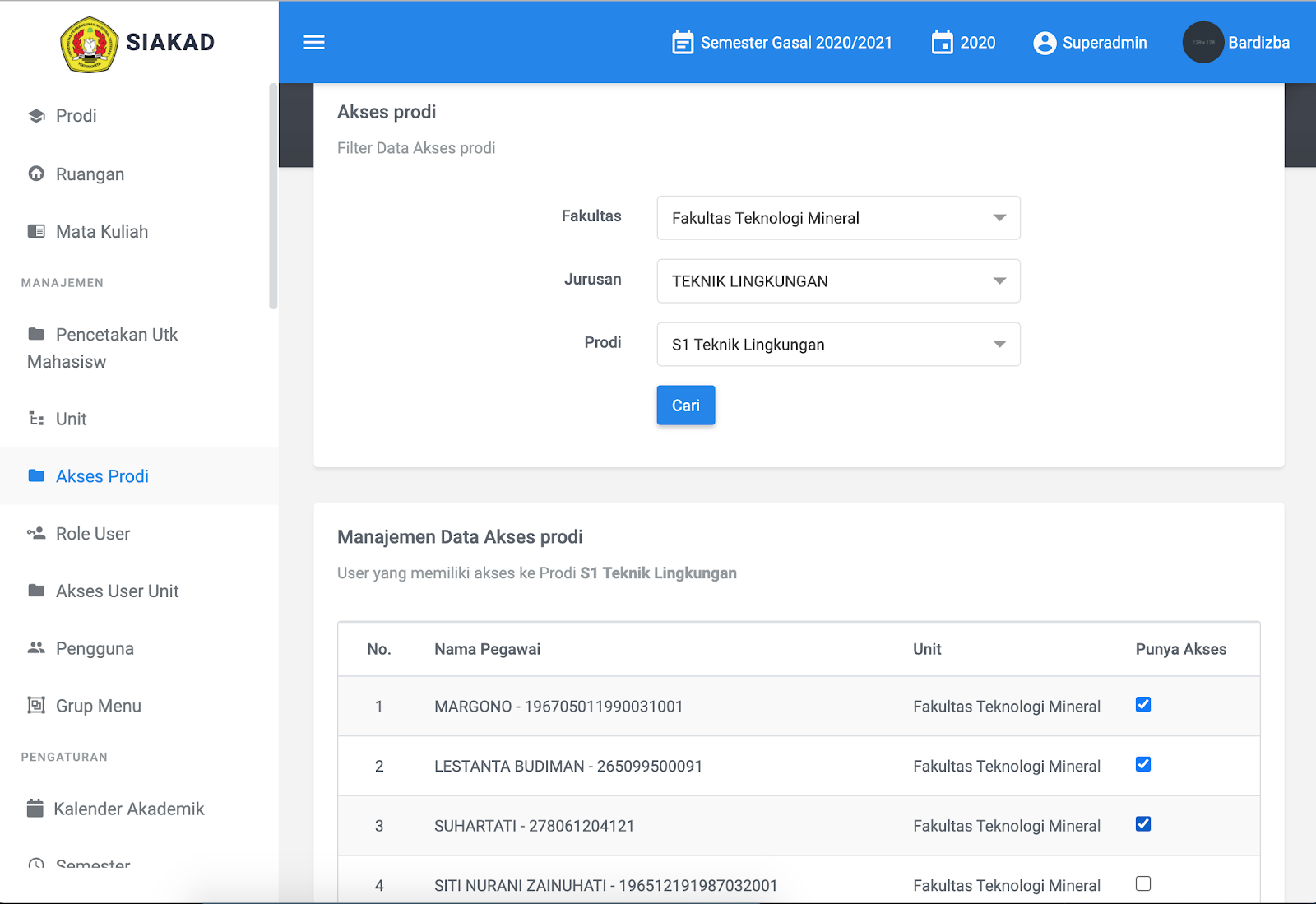Click the Prodi dropdown arrow
The image size is (1316, 904).
pos(999,345)
